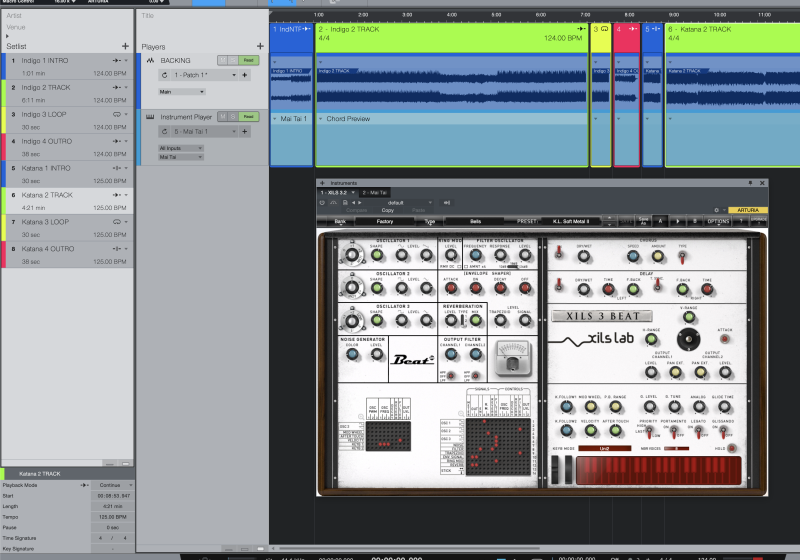This screenshot has width=800, height=560.
Task: Click Copy in the plugin header
Action: click(388, 210)
